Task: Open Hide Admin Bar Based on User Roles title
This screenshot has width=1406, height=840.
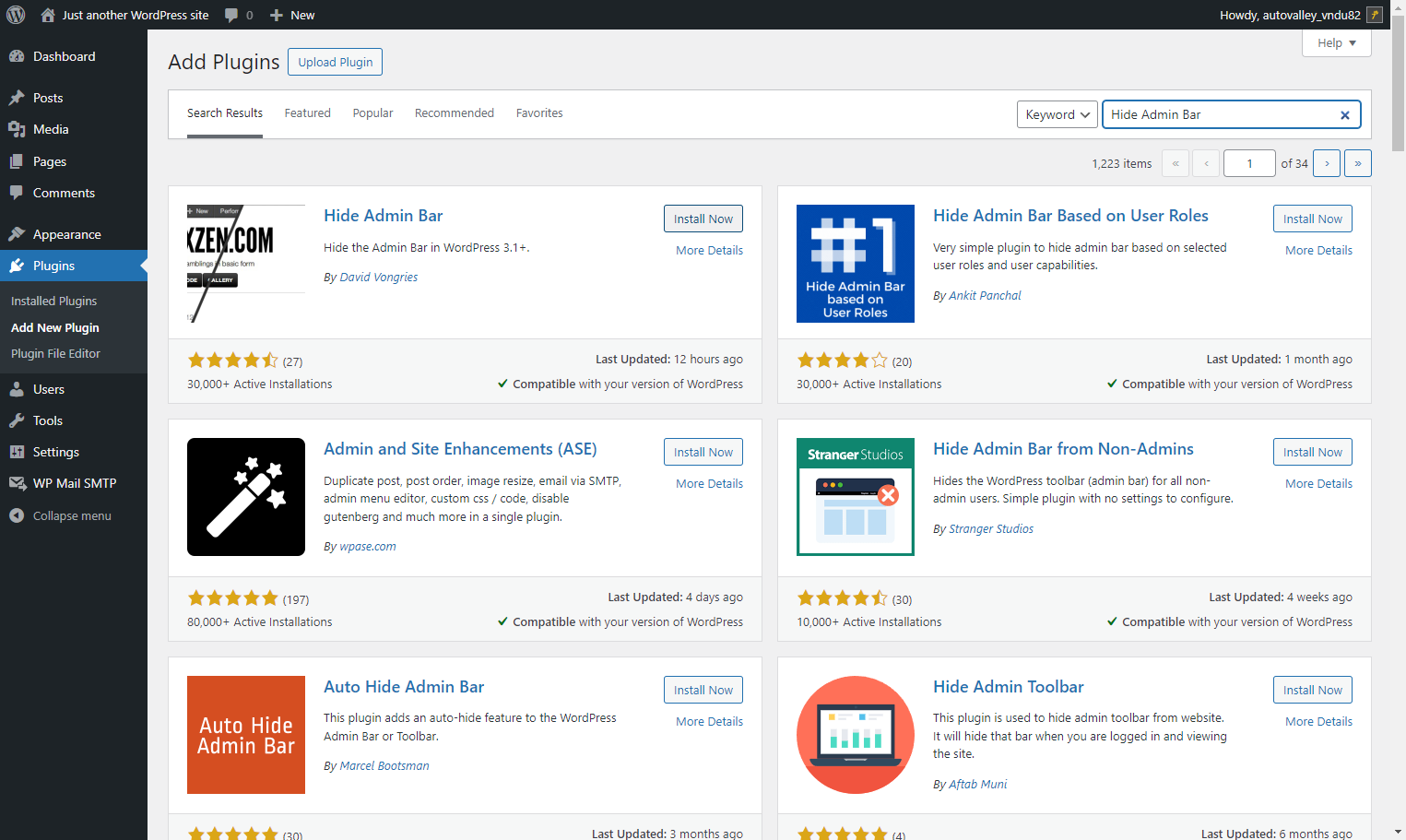Action: (x=1070, y=216)
